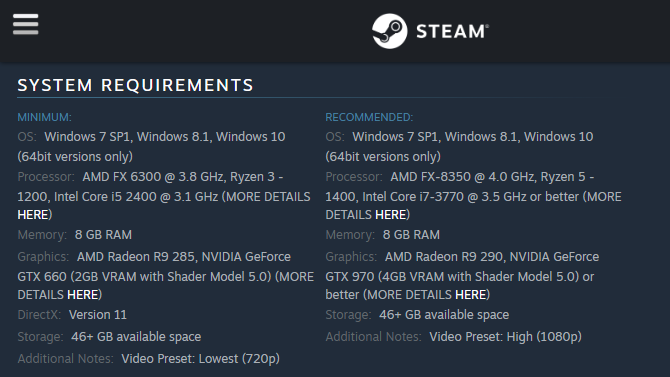Click Video Preset: Lowest (720p) note
670x377 pixels.
tap(200, 359)
